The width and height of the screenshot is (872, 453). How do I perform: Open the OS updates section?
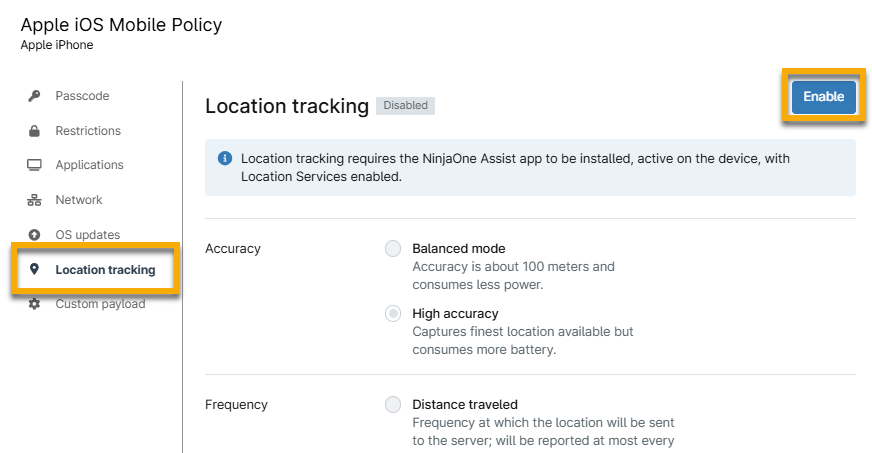87,235
